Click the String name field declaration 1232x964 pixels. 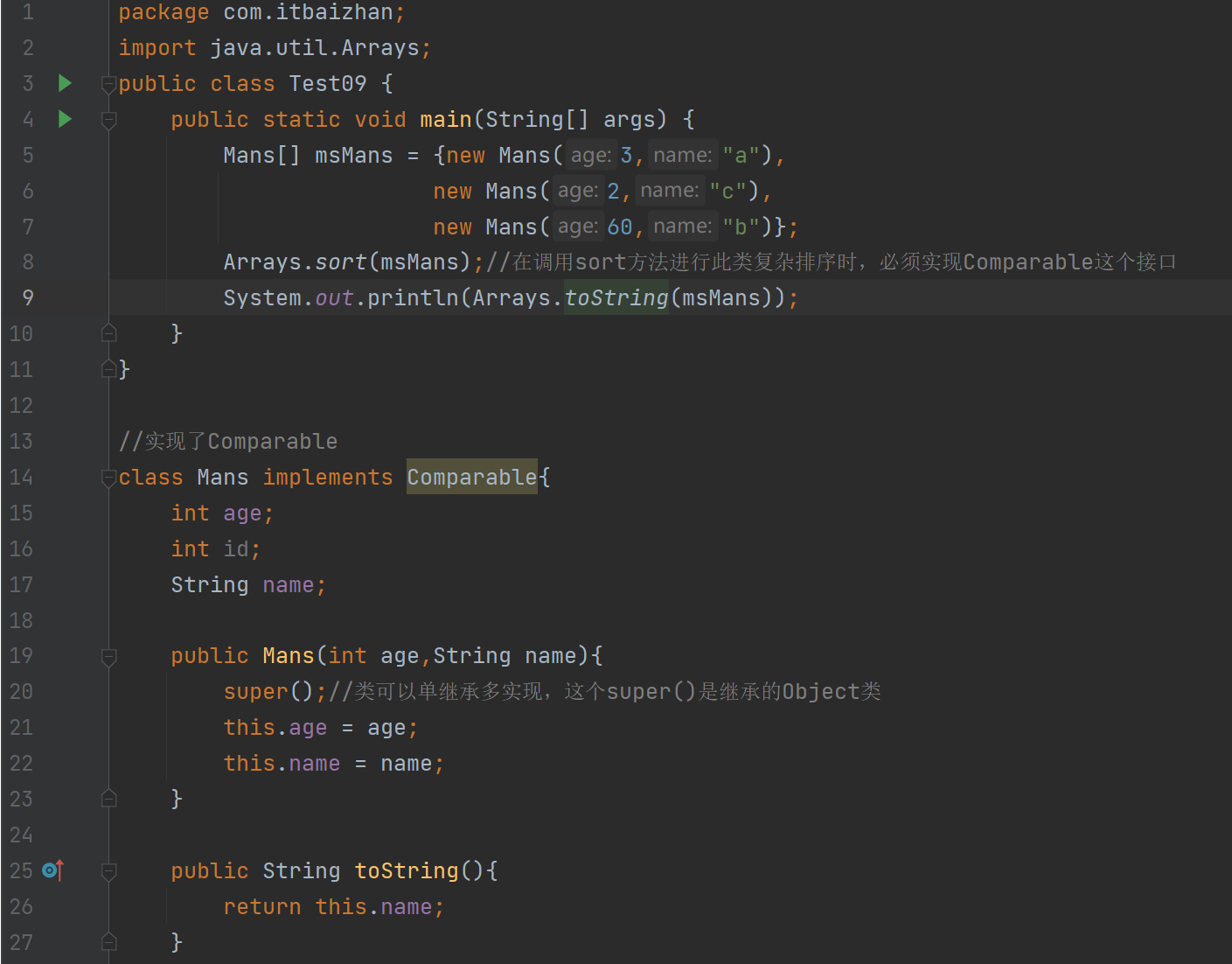point(248,585)
